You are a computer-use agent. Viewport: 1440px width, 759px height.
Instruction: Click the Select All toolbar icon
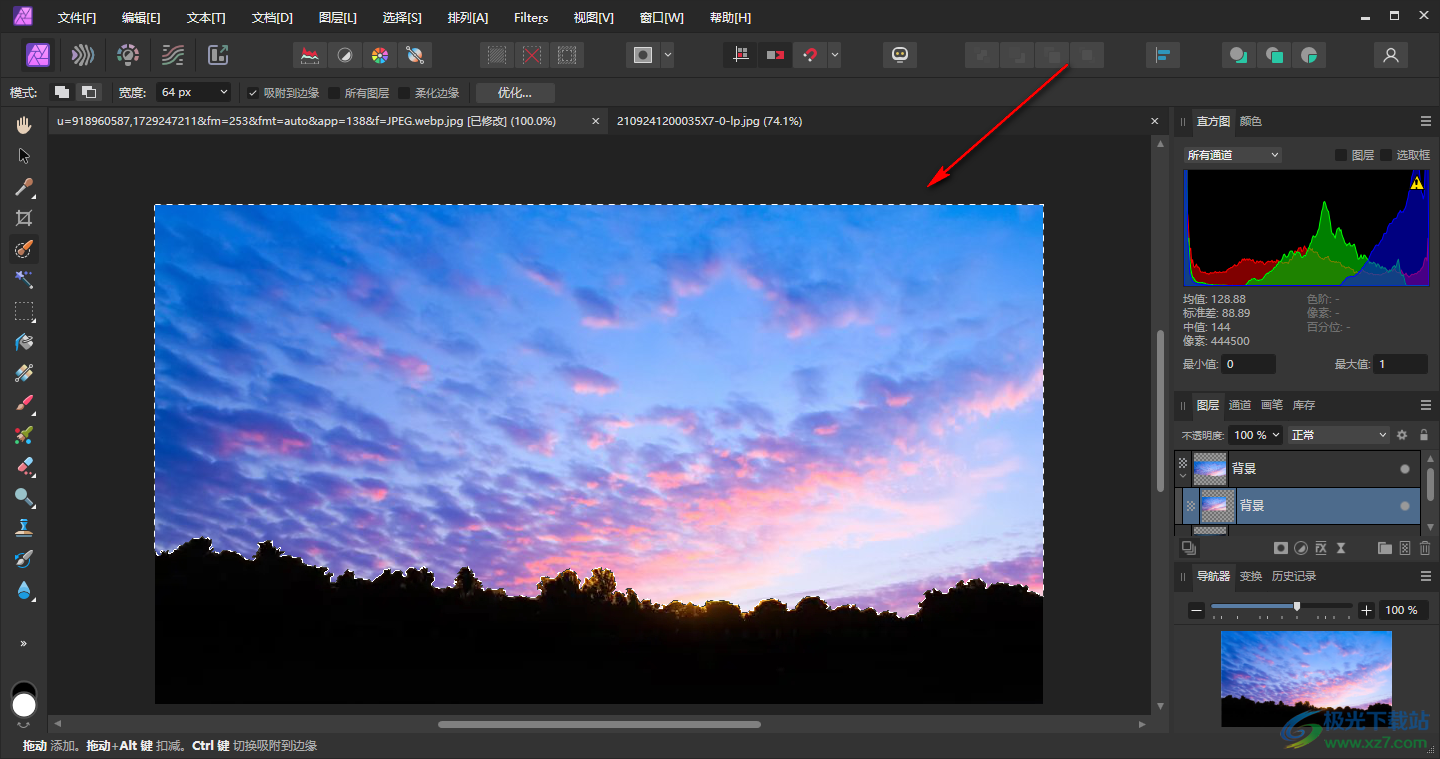click(x=497, y=55)
